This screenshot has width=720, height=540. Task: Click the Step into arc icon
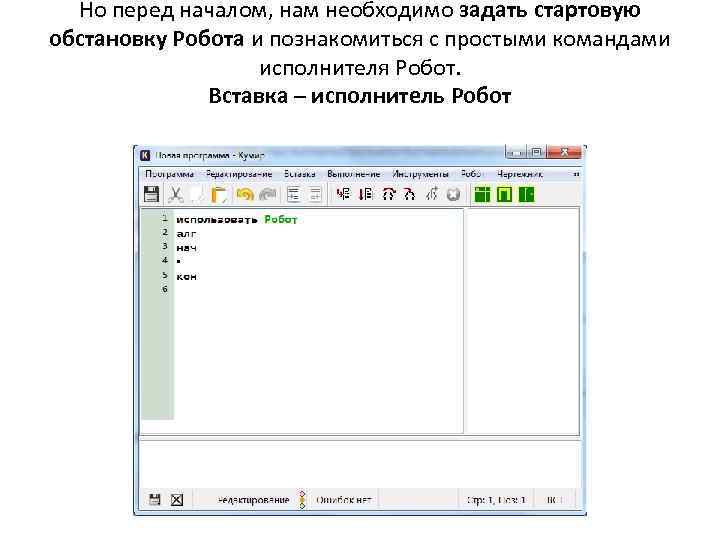tap(410, 194)
